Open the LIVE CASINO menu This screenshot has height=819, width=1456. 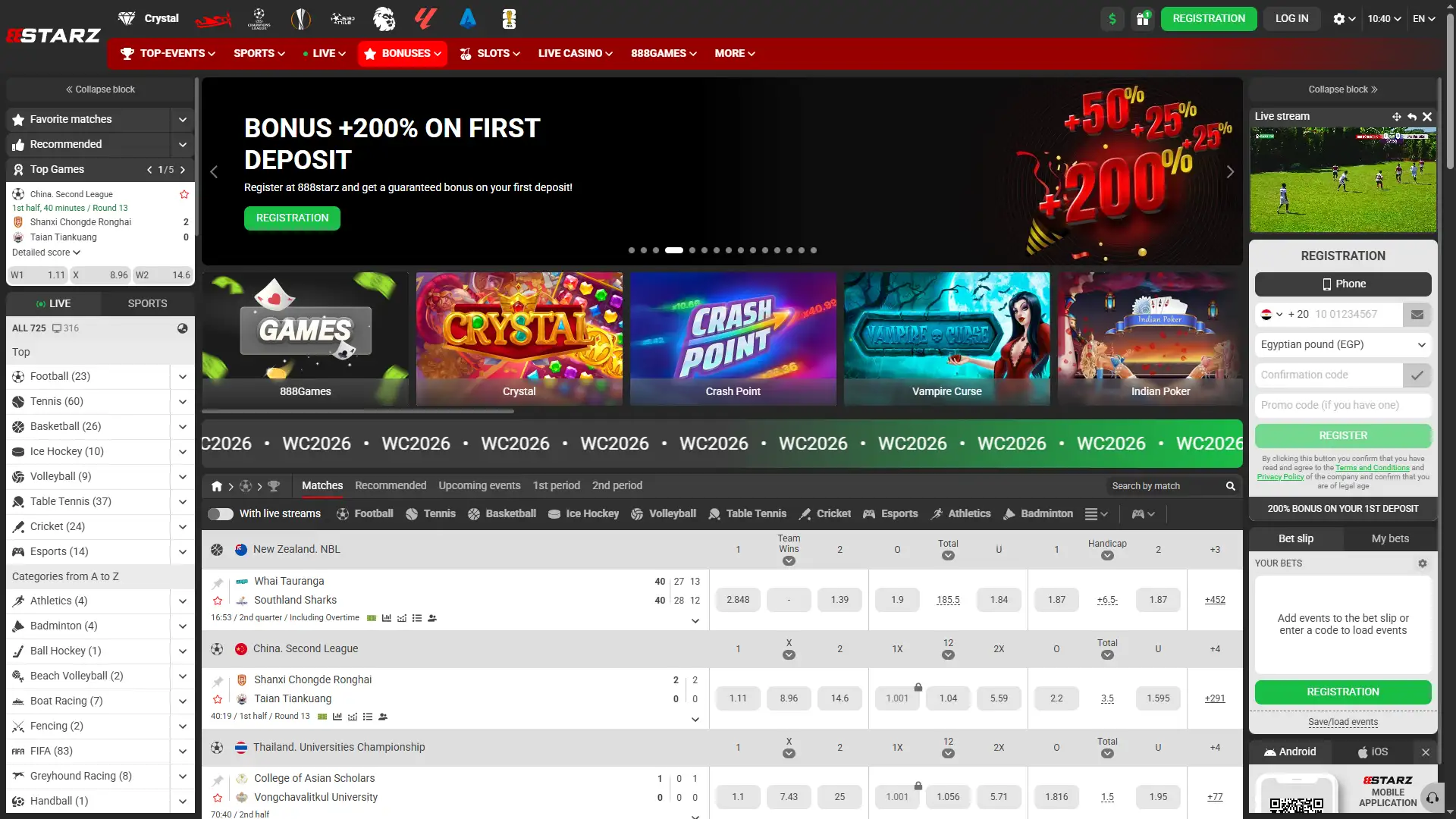point(576,54)
